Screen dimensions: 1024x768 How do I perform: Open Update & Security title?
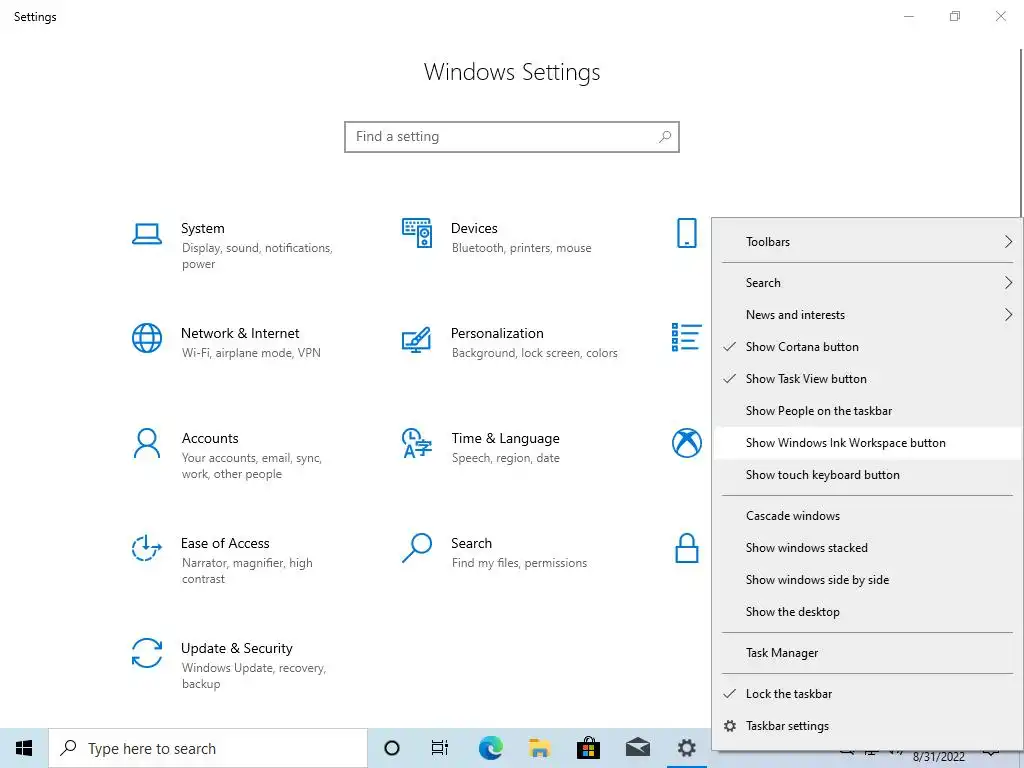point(236,648)
